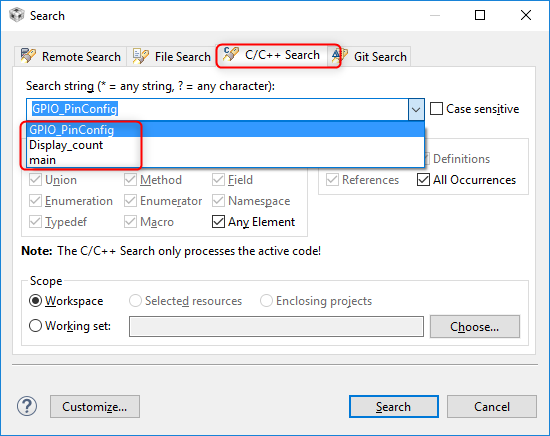The height and width of the screenshot is (436, 550).
Task: Uncheck the Any Element checkbox
Action: point(218,222)
